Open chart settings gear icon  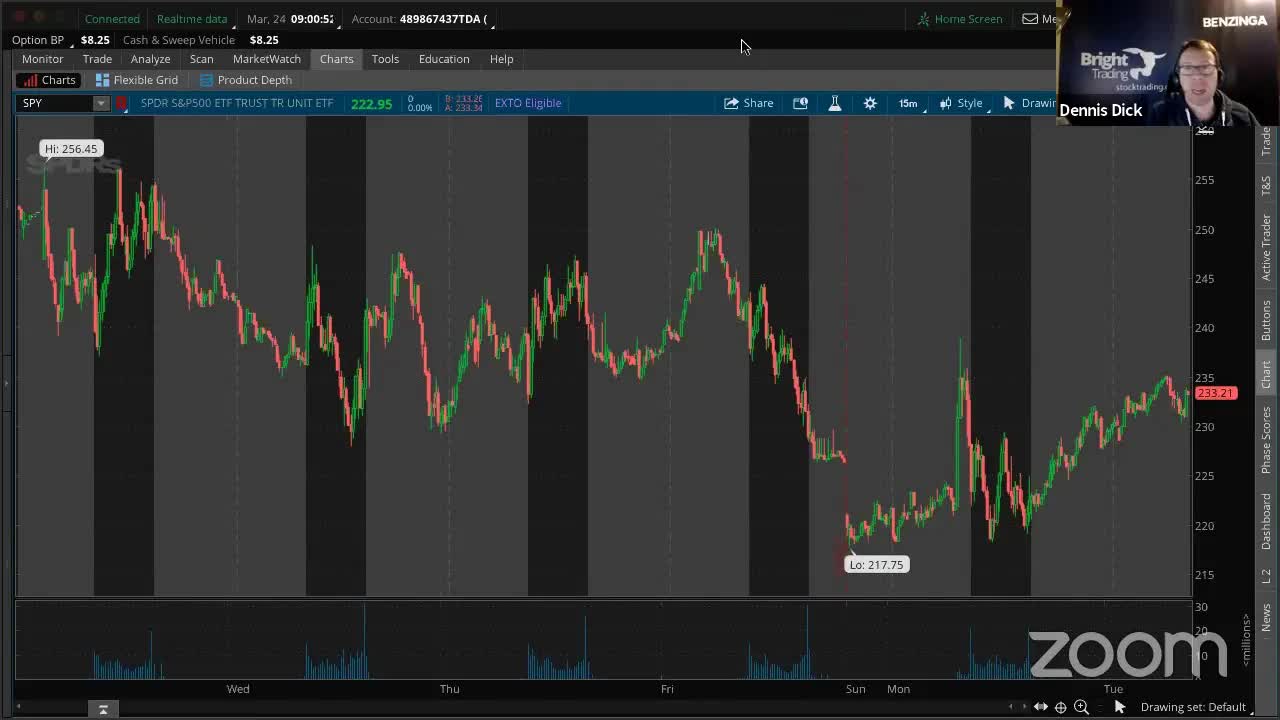pos(870,103)
